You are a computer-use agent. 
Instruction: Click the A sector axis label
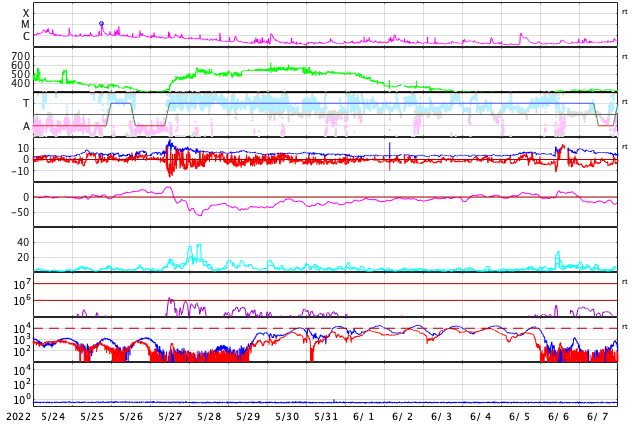point(26,126)
